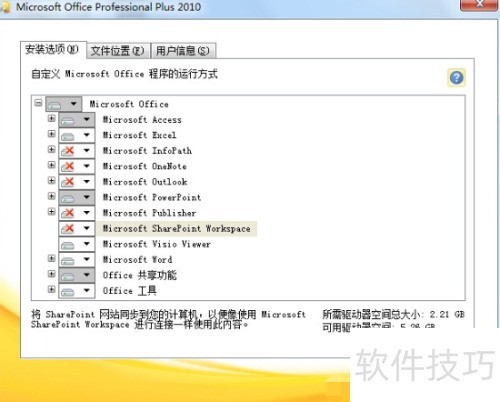500x402 pixels.
Task: Select Microsoft SharePoint Workspace in the tree
Action: 177,229
